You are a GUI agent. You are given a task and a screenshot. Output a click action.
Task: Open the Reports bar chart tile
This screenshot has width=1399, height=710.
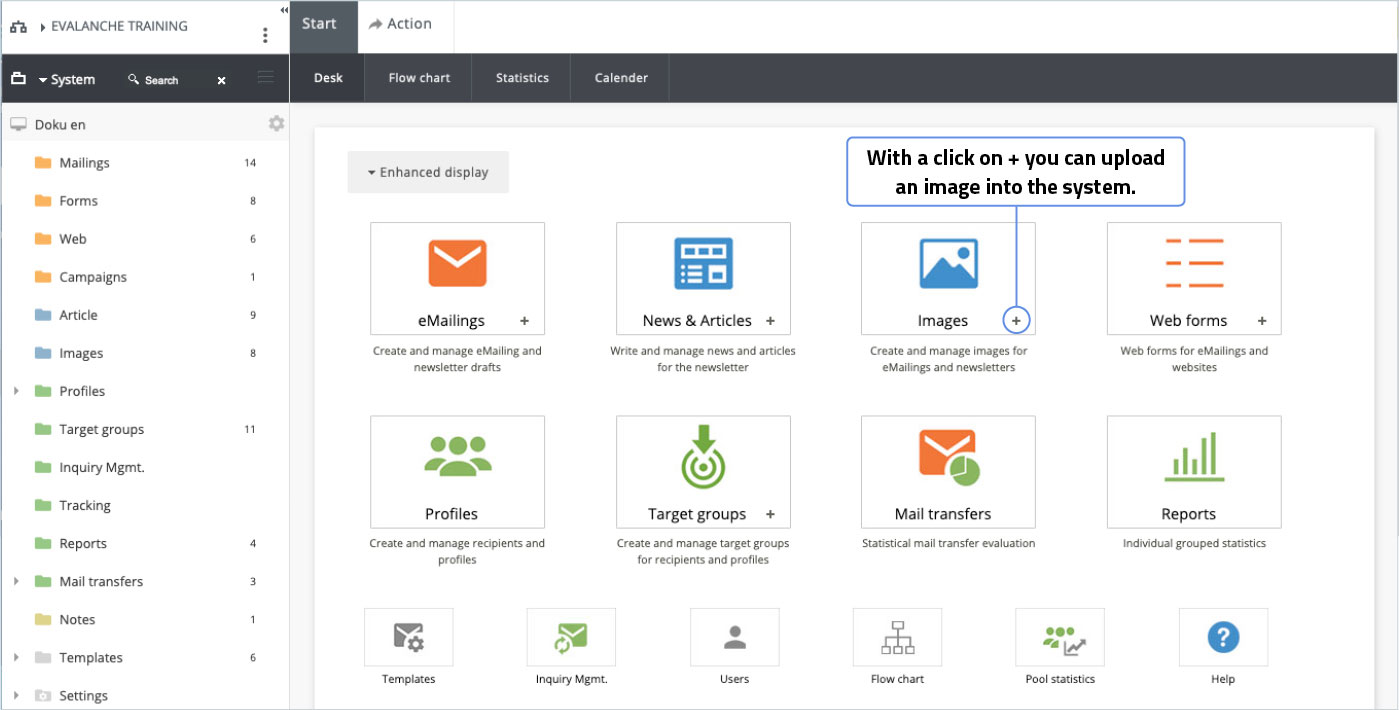tap(1194, 457)
